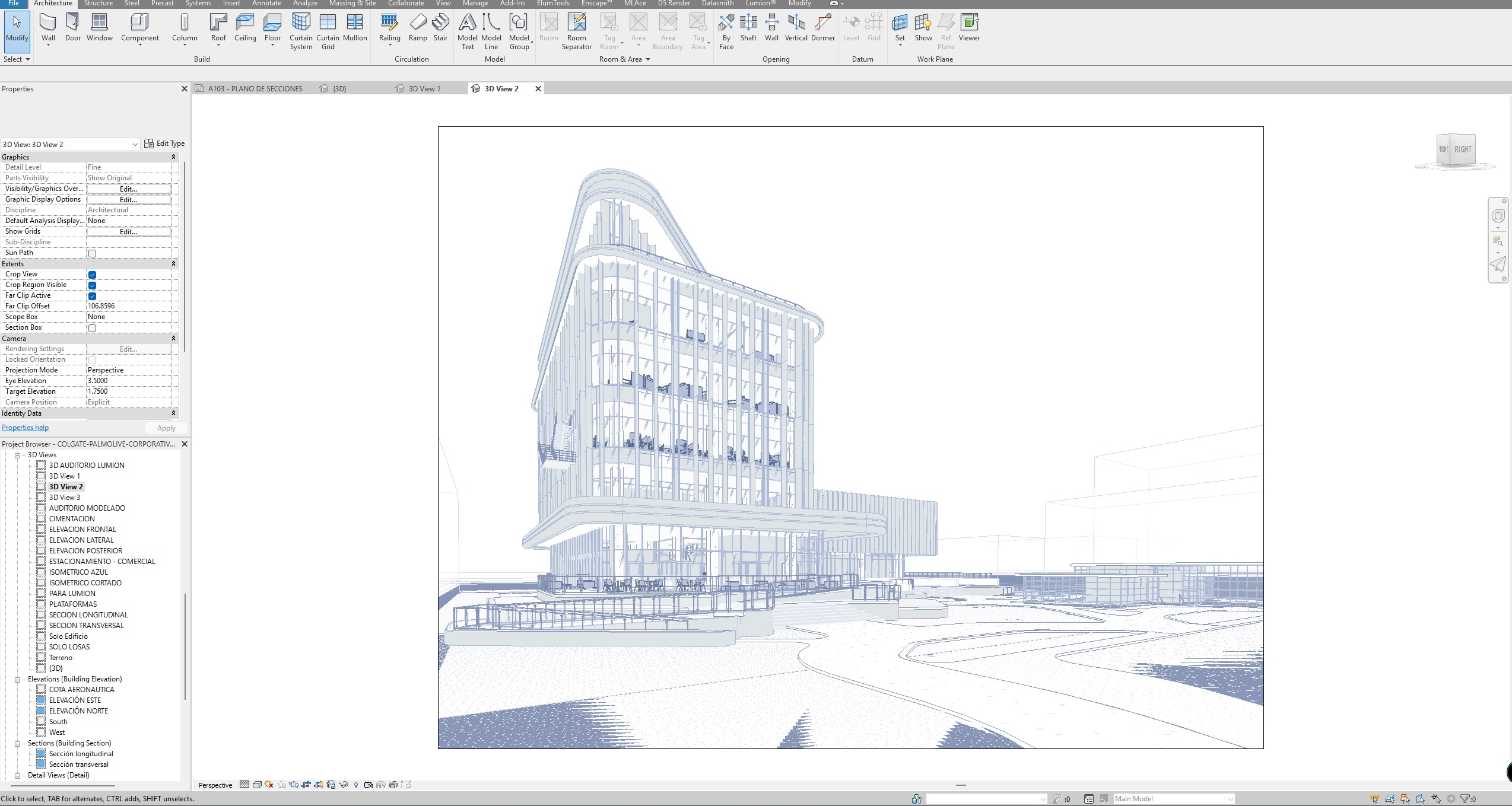Select the Shaft opening tool
Screen dimensions: 1512x806
748,28
